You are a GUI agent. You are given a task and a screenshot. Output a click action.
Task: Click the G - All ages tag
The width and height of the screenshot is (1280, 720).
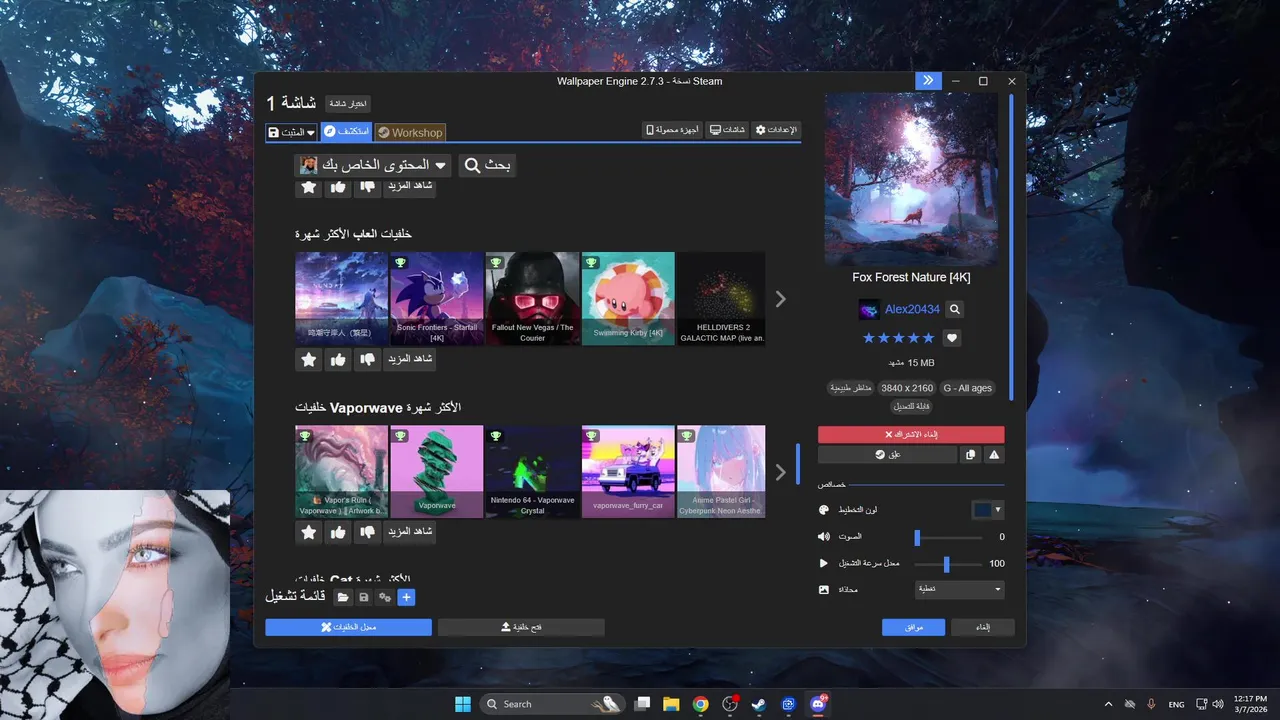coord(968,388)
